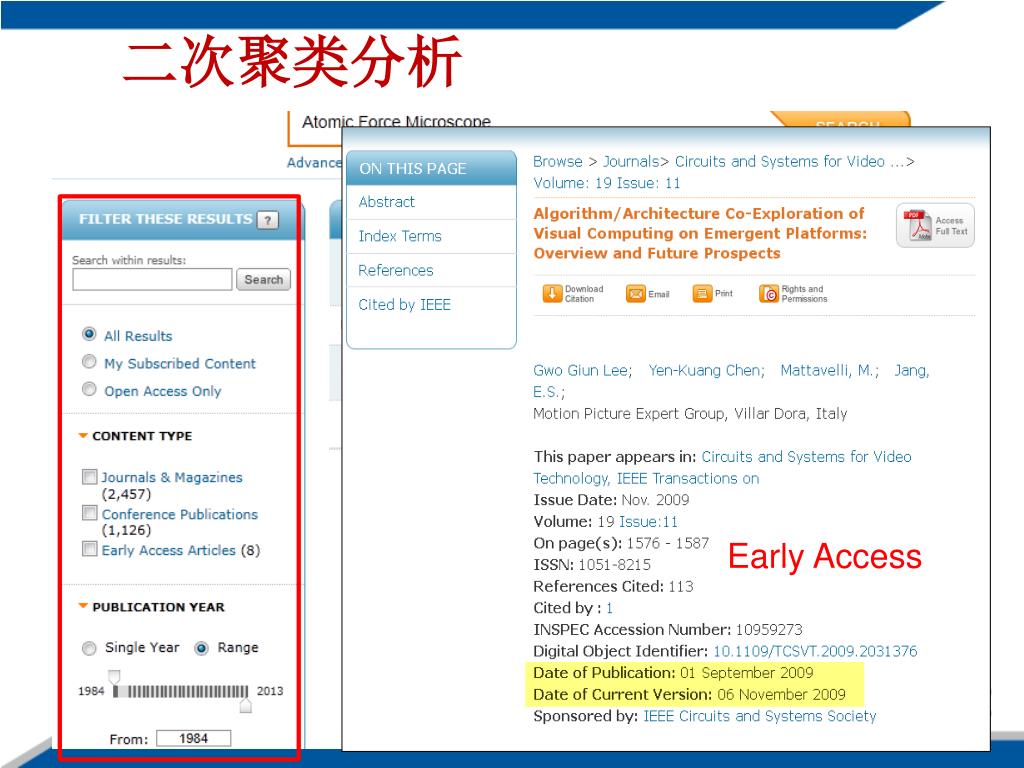The width and height of the screenshot is (1024, 768).
Task: Select the Single Year radio button
Action: pyautogui.click(x=89, y=648)
